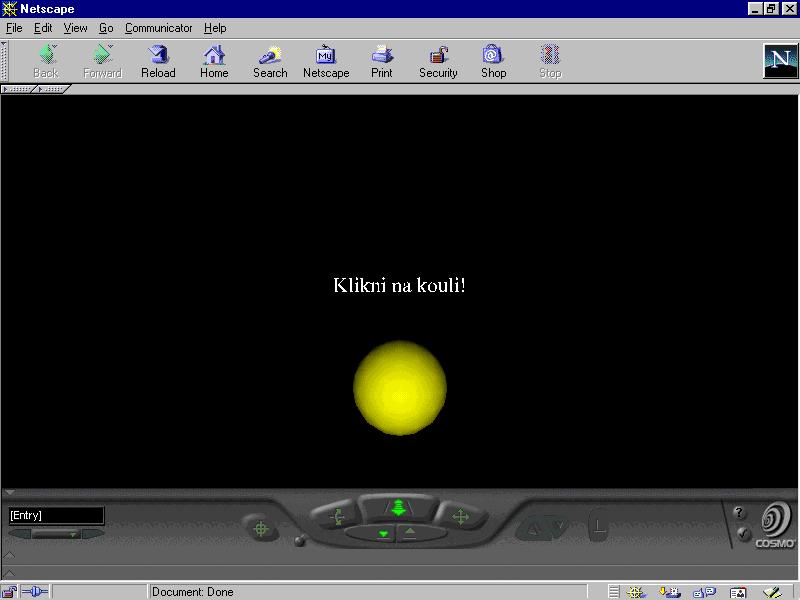Expand the second collapsed Netscape toolbar tab

(x=52, y=89)
